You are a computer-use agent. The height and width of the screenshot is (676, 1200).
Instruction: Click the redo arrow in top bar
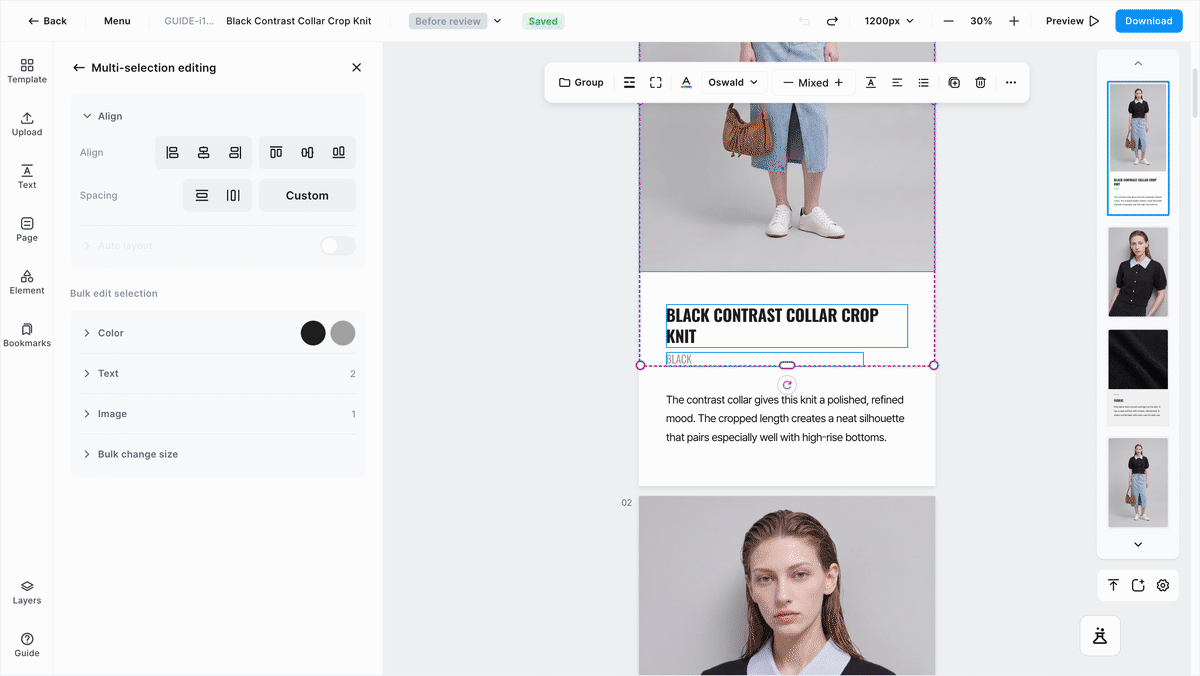point(832,21)
